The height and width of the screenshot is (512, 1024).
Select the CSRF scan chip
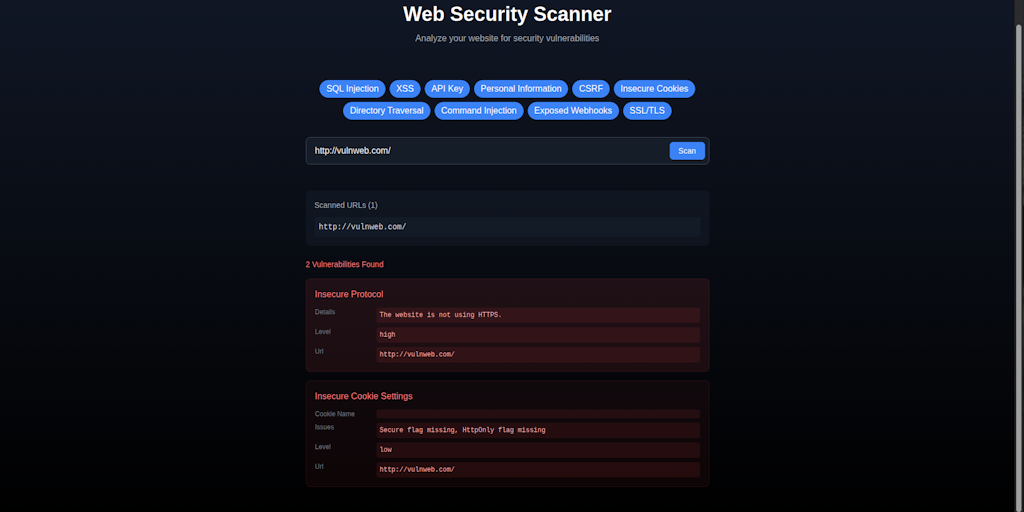(591, 89)
